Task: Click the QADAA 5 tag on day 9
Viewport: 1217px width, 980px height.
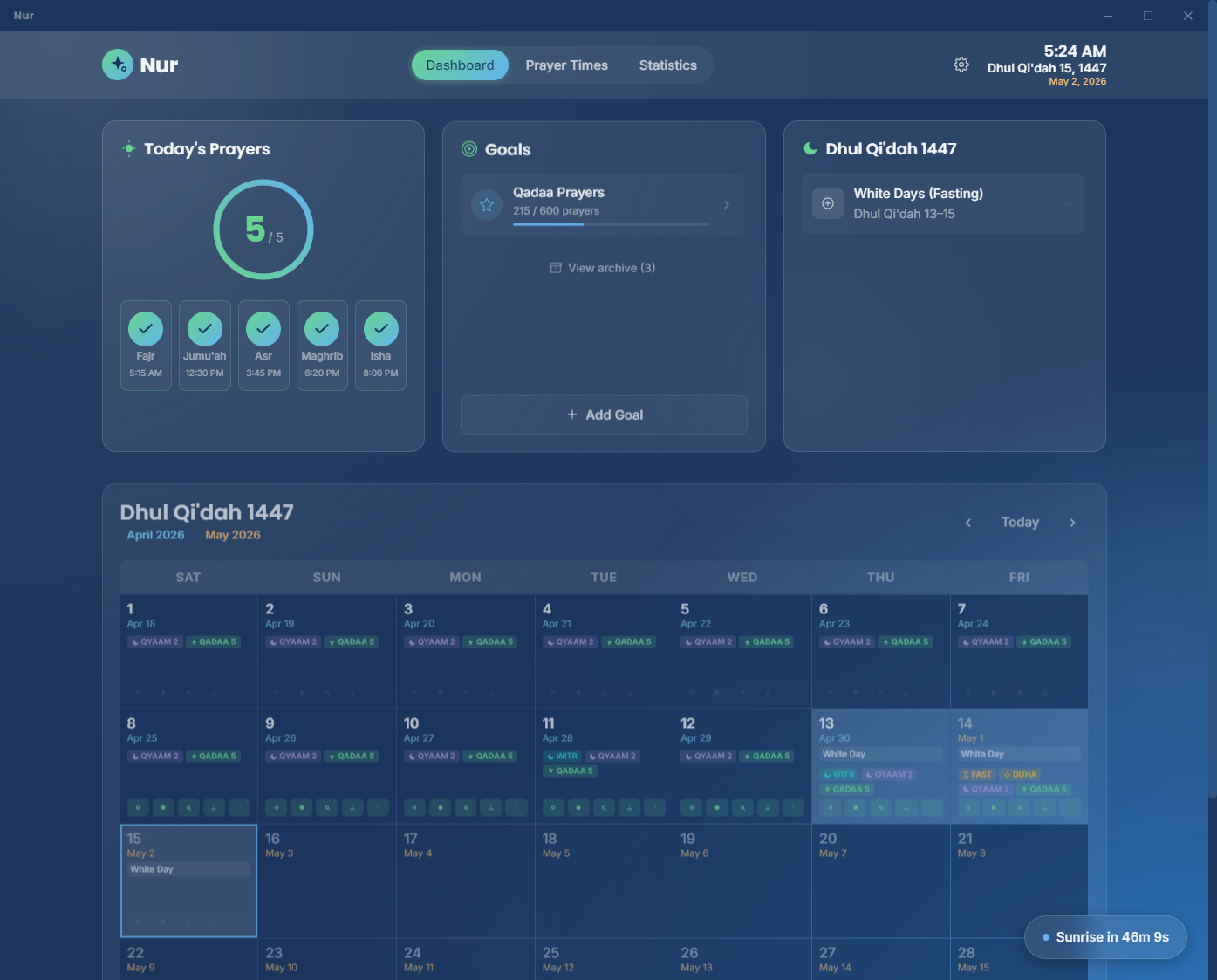Action: 352,757
